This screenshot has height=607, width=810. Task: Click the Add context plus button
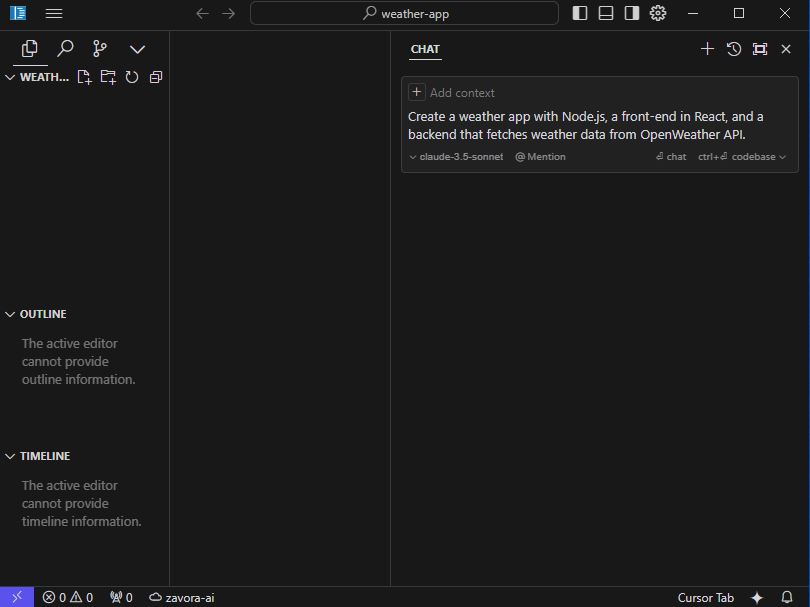pos(416,92)
